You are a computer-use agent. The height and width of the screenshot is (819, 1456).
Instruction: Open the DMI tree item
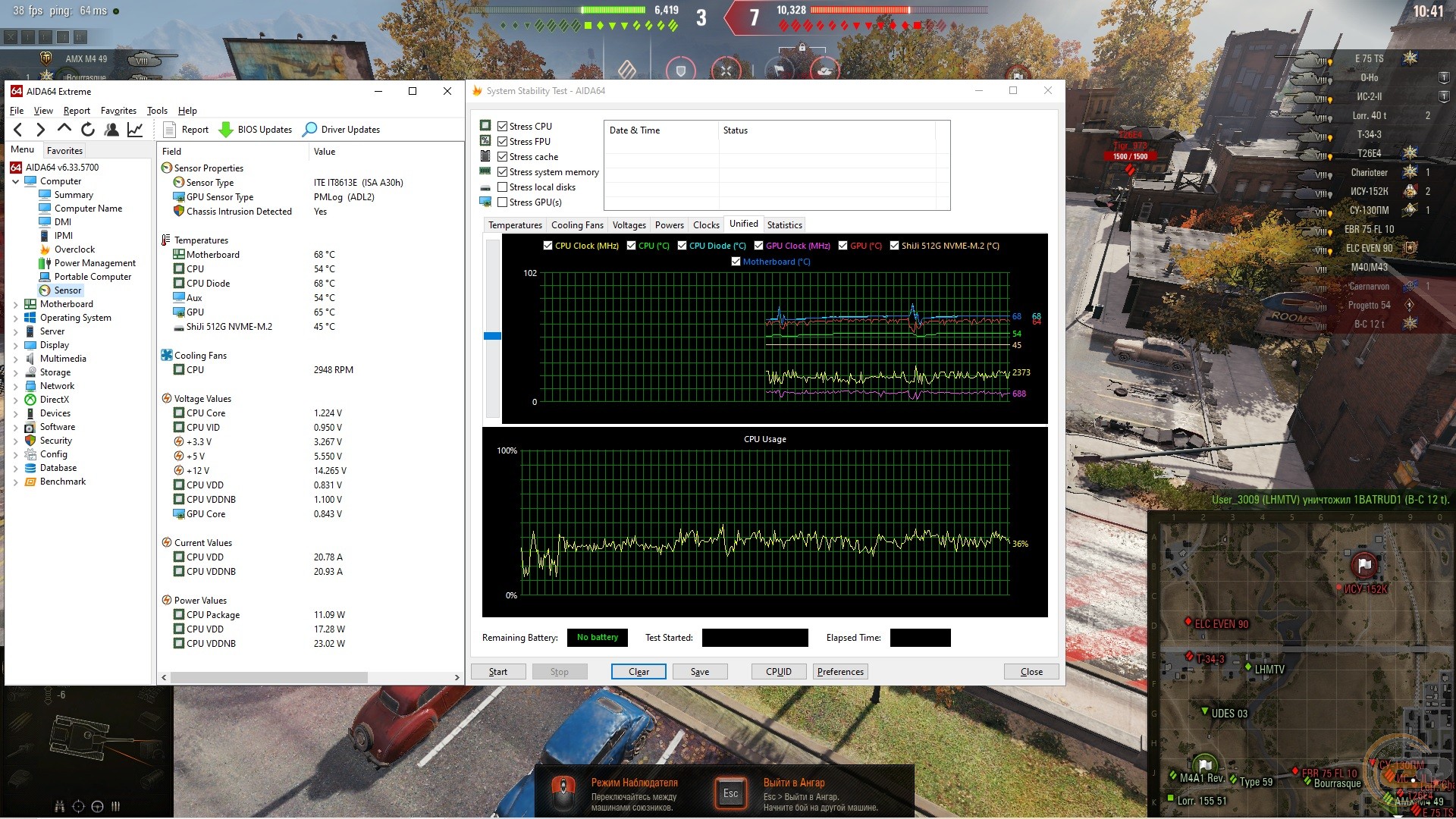(x=55, y=222)
